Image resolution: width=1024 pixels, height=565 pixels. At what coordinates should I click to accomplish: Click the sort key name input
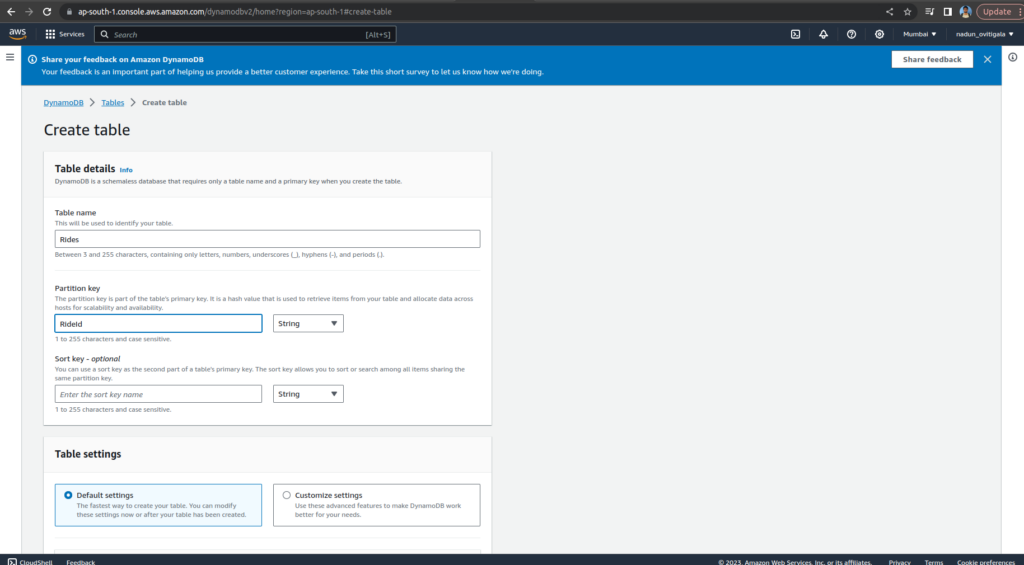point(159,394)
